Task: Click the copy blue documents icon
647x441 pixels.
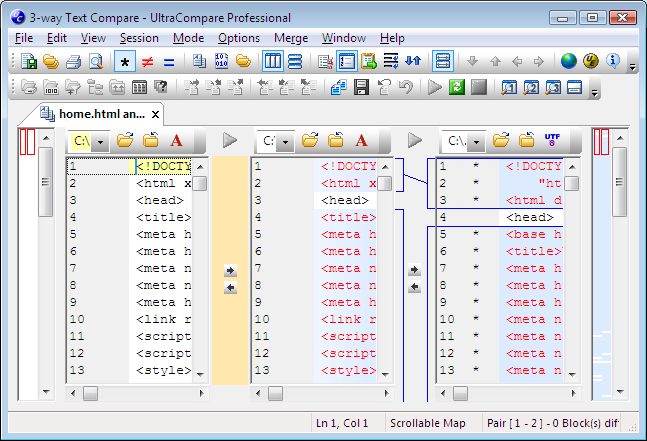Action: point(338,87)
